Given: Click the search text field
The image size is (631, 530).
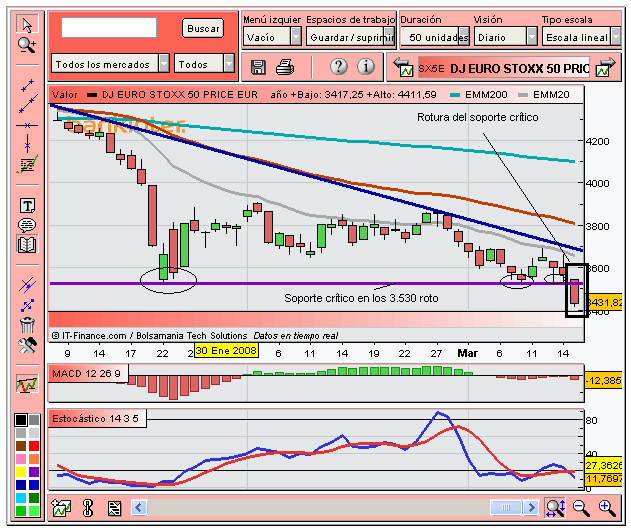Looking at the screenshot, I should pos(109,27).
